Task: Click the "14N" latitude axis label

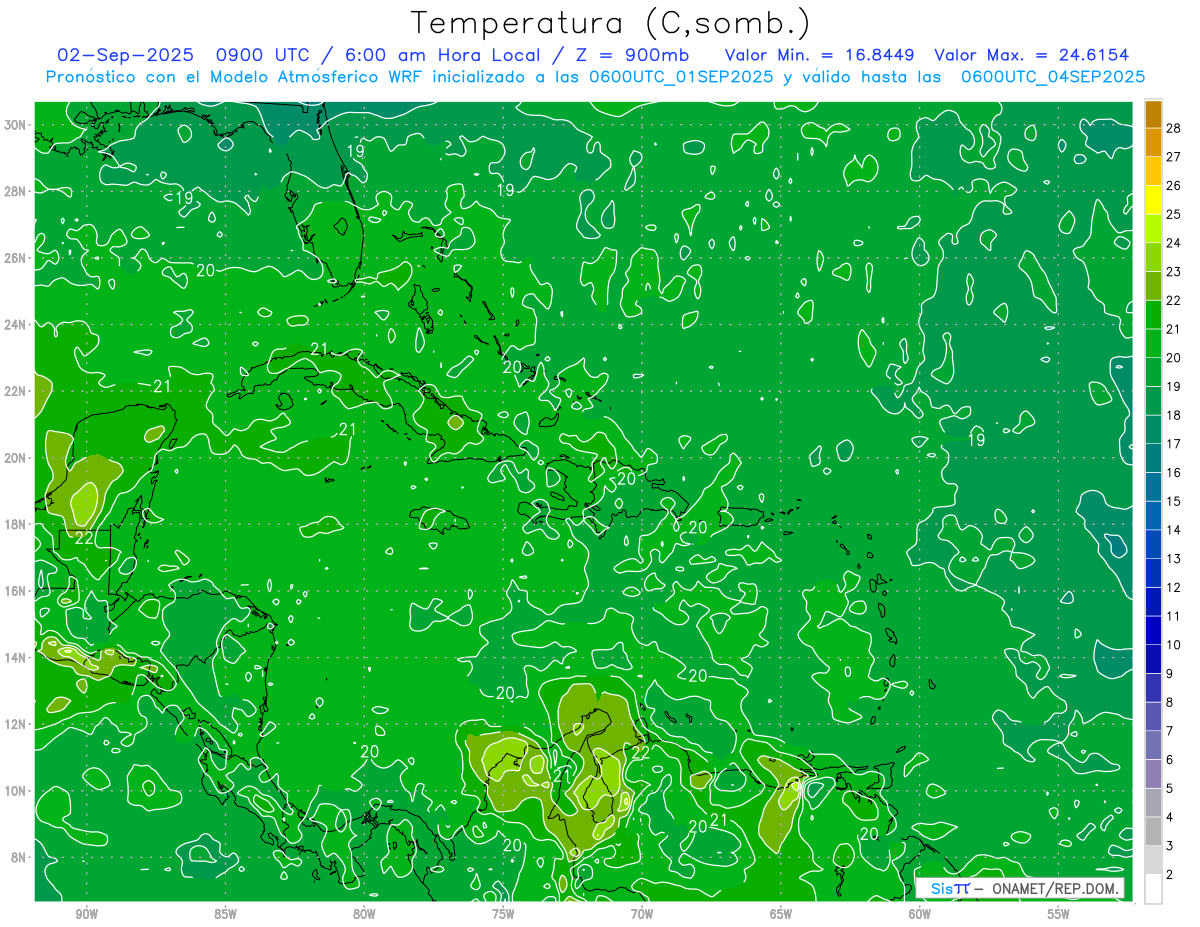Action: [17, 657]
